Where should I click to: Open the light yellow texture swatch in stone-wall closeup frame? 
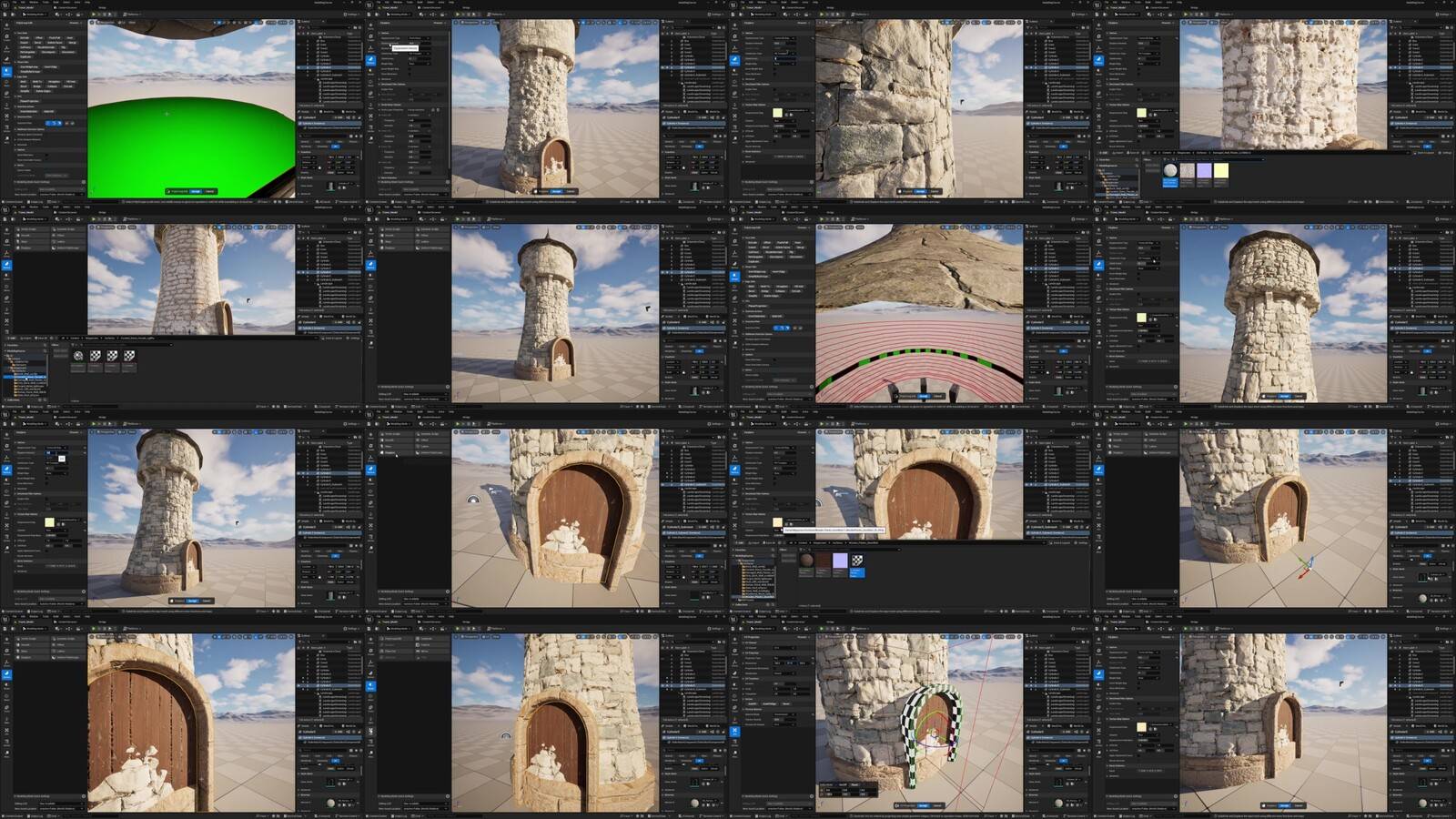777,113
